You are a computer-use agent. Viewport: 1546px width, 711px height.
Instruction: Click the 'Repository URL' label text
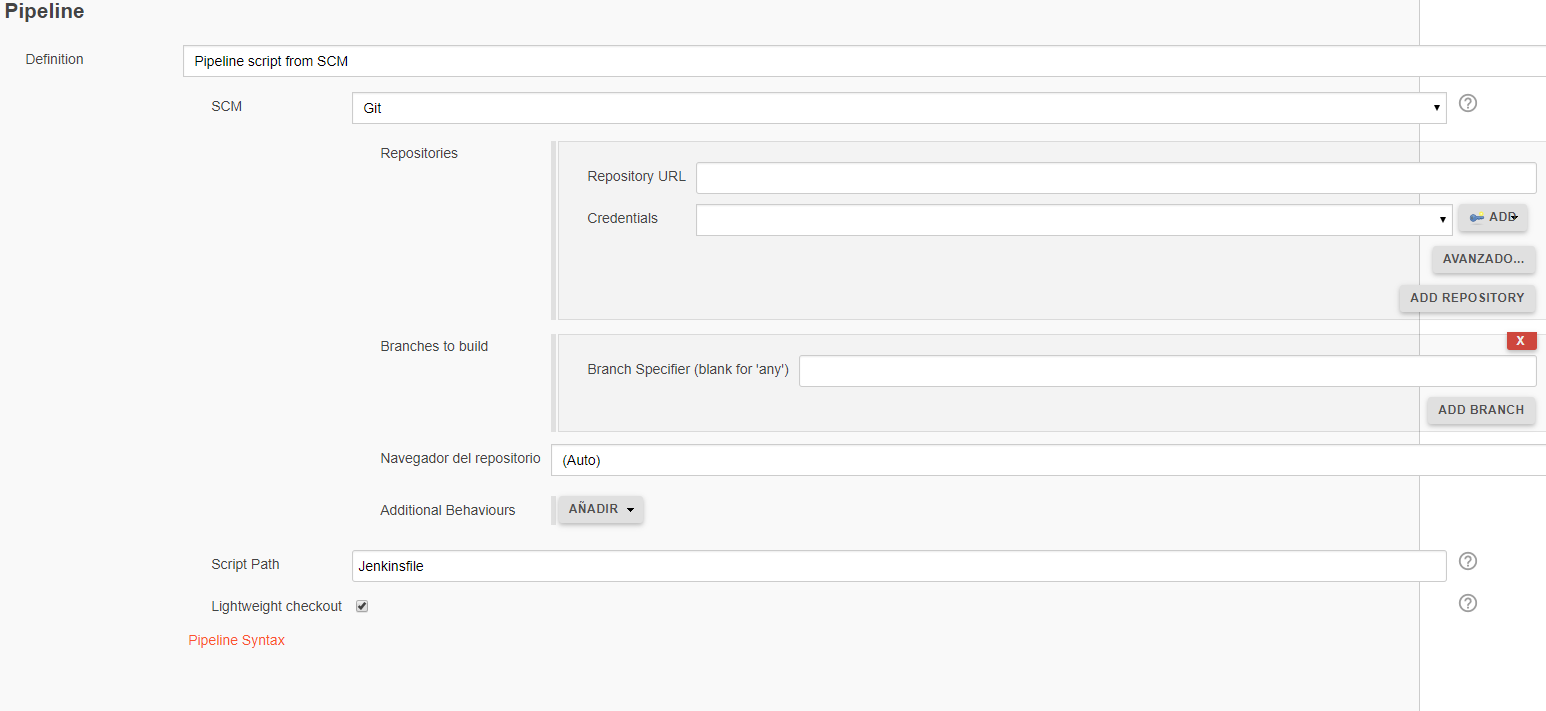click(636, 176)
